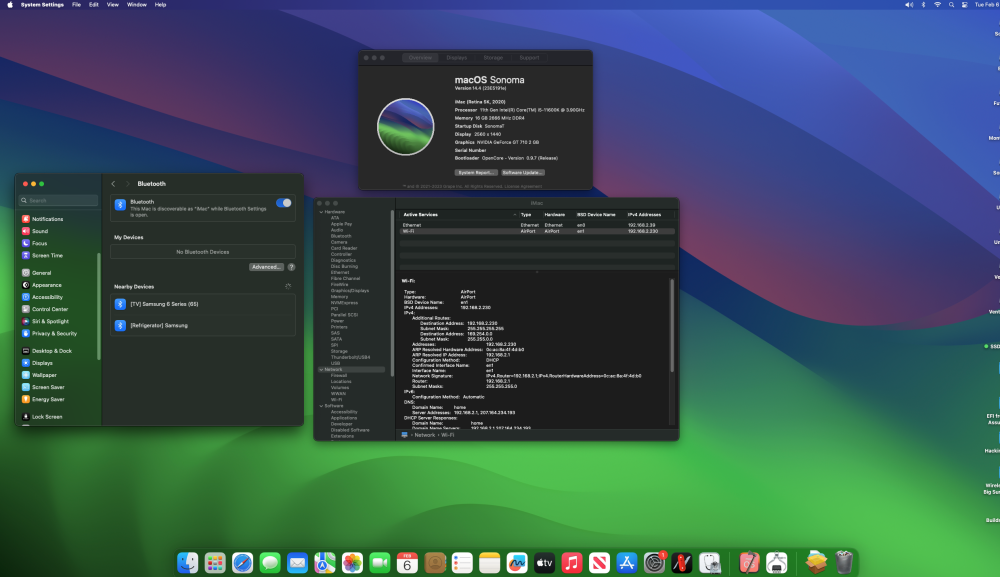
Task: Launch Safari from the Dock
Action: (242, 563)
